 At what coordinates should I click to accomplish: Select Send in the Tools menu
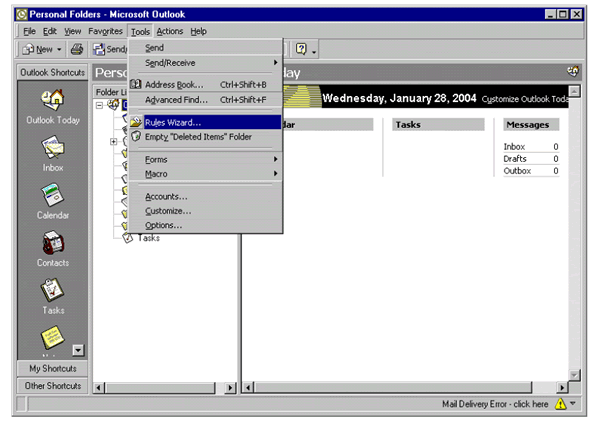[x=205, y=48]
